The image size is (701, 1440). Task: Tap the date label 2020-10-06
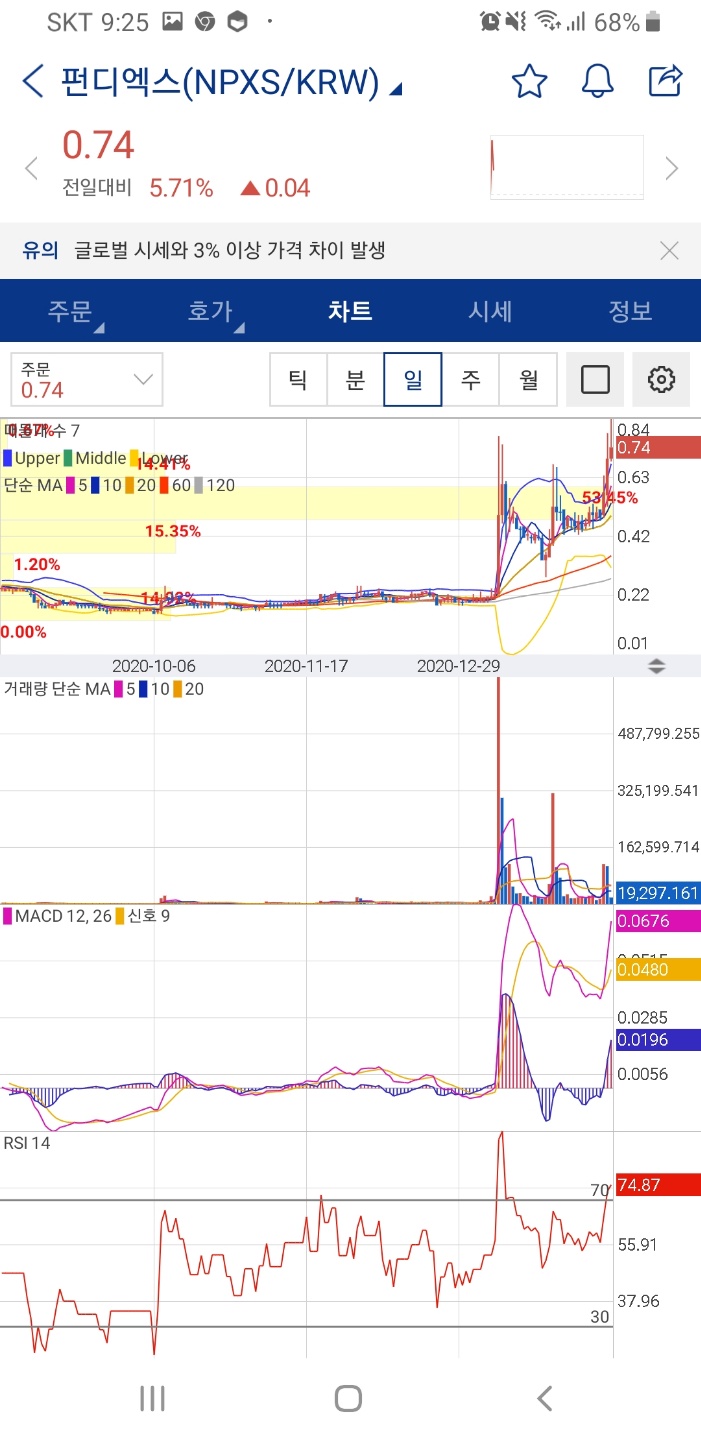click(154, 665)
